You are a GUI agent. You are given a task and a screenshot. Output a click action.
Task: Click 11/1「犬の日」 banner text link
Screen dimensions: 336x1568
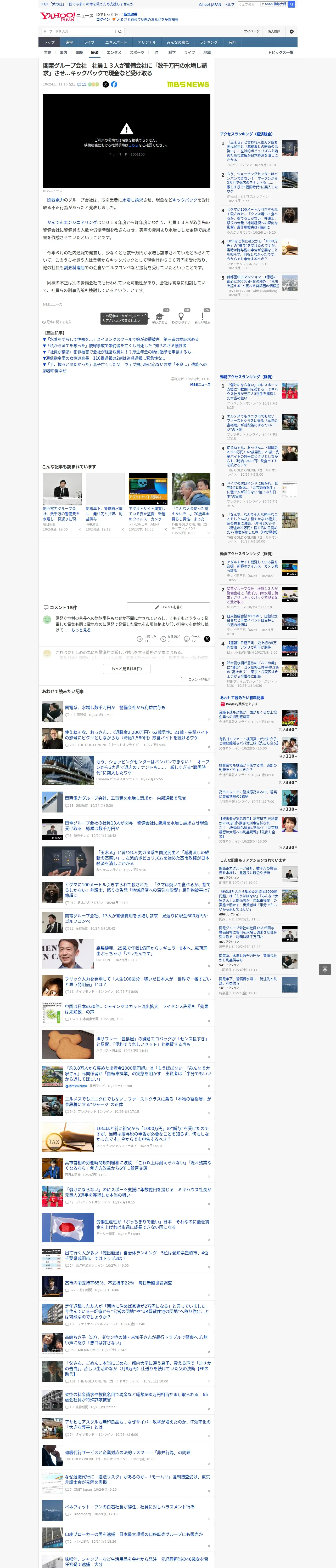[87, 4]
